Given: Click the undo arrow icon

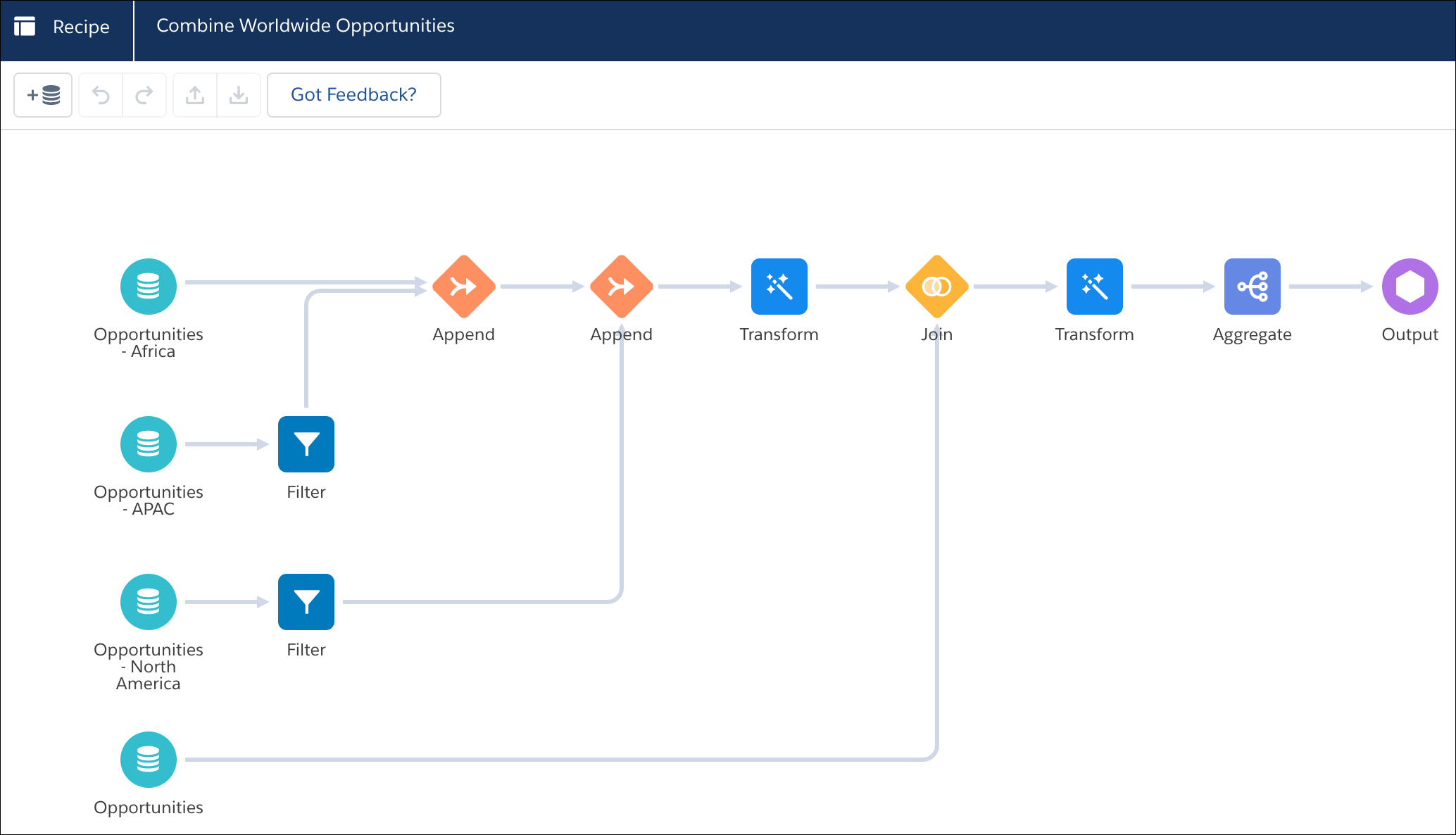Looking at the screenshot, I should coord(101,95).
